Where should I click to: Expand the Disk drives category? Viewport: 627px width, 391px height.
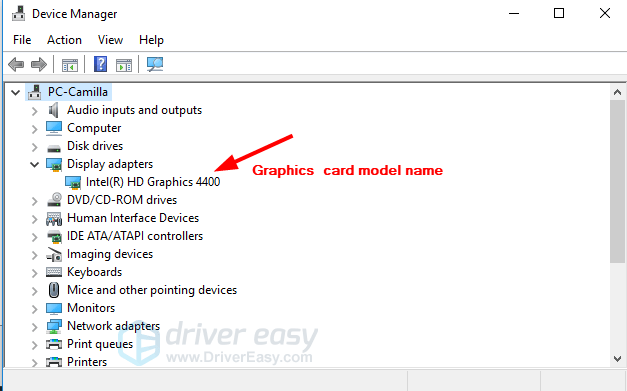(35, 147)
